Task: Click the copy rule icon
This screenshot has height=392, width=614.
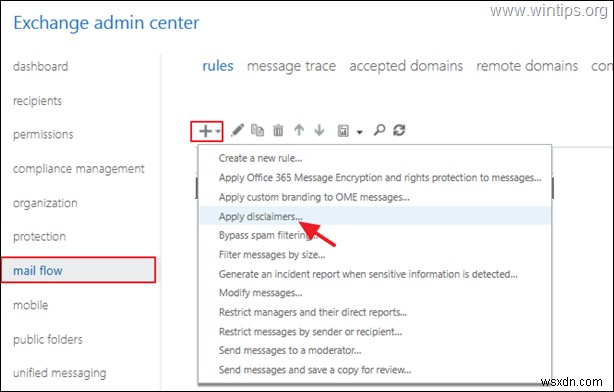Action: click(x=257, y=130)
